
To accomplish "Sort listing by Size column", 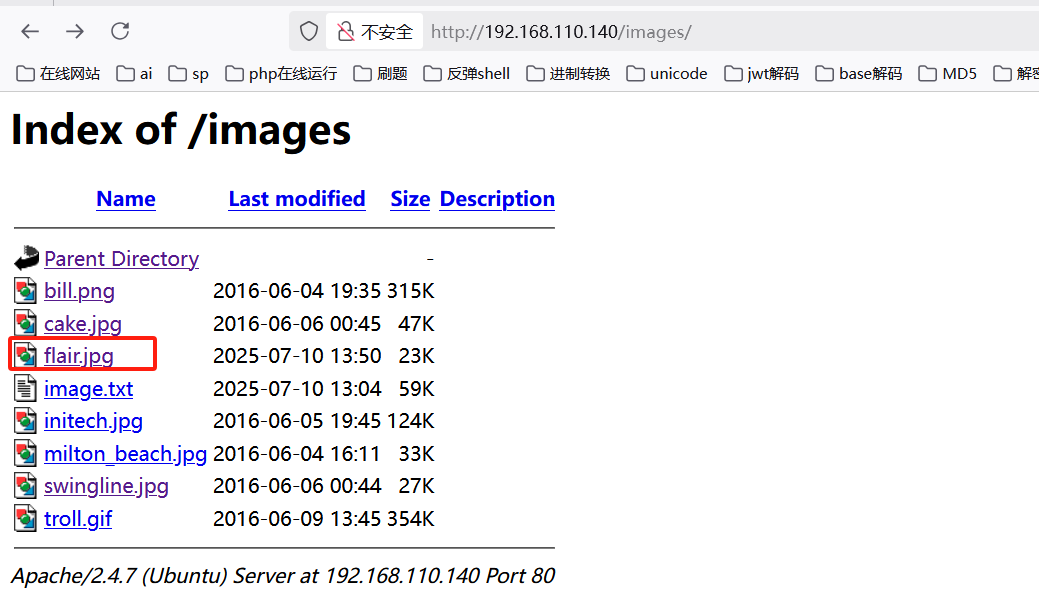I will [x=410, y=199].
